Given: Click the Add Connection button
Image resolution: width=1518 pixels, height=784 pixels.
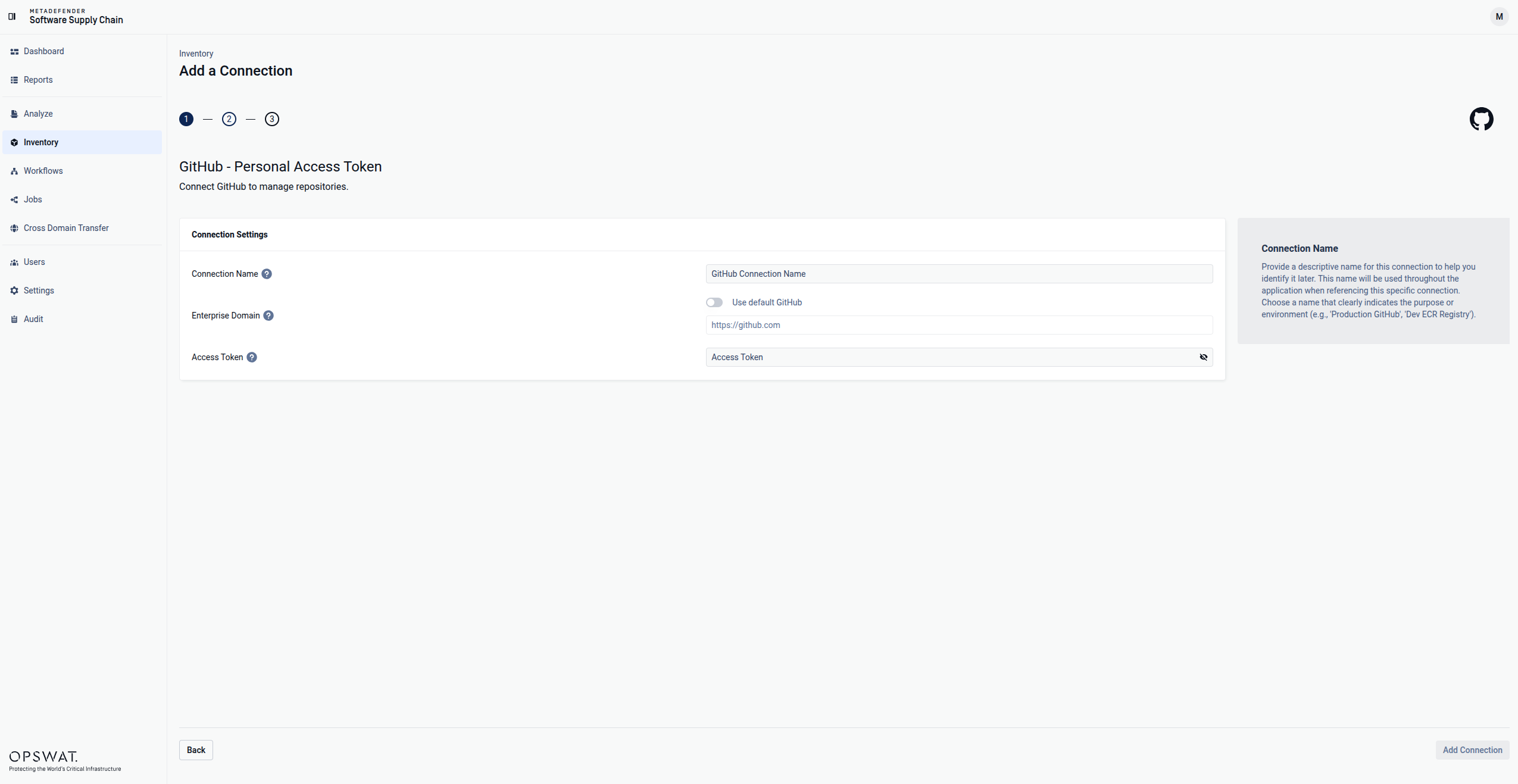Looking at the screenshot, I should click(1472, 750).
